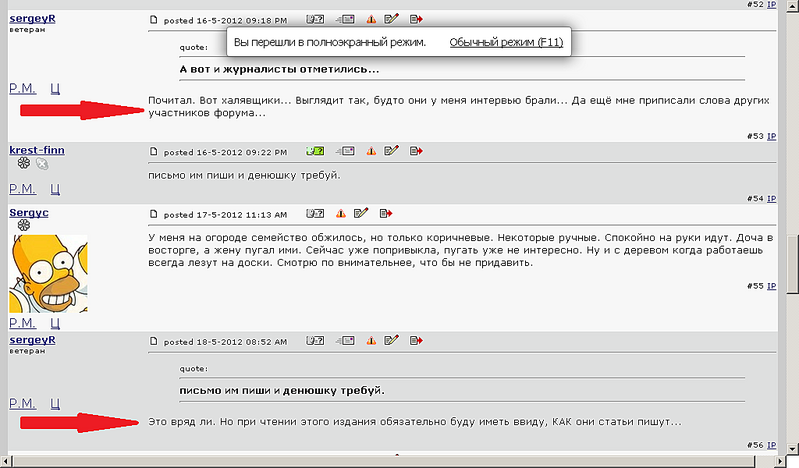Click edit pencil icon on krest-finn's post
Image resolution: width=799 pixels, height=468 pixels.
(x=392, y=151)
